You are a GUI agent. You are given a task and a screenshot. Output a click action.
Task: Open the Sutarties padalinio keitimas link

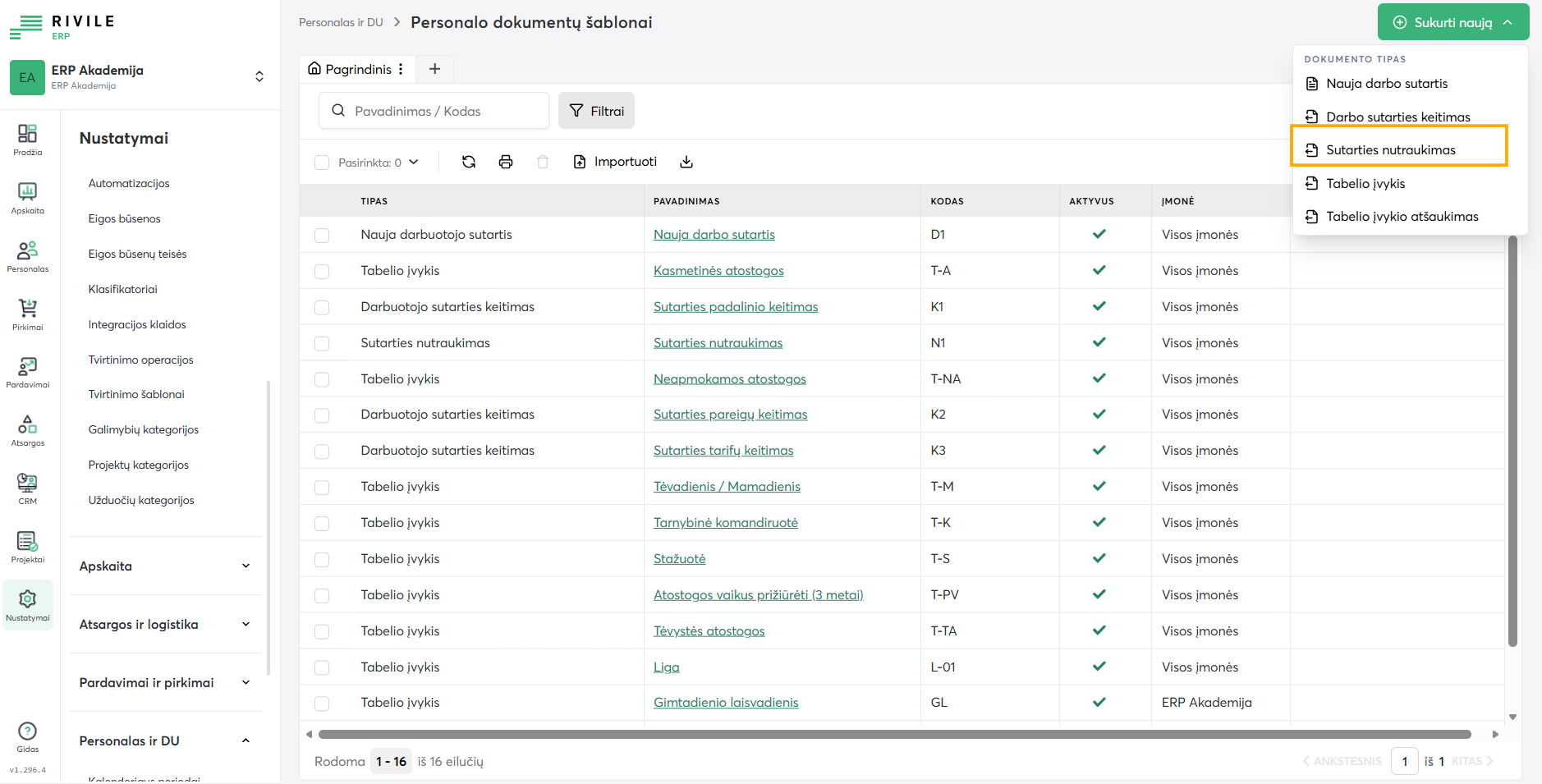pyautogui.click(x=736, y=307)
